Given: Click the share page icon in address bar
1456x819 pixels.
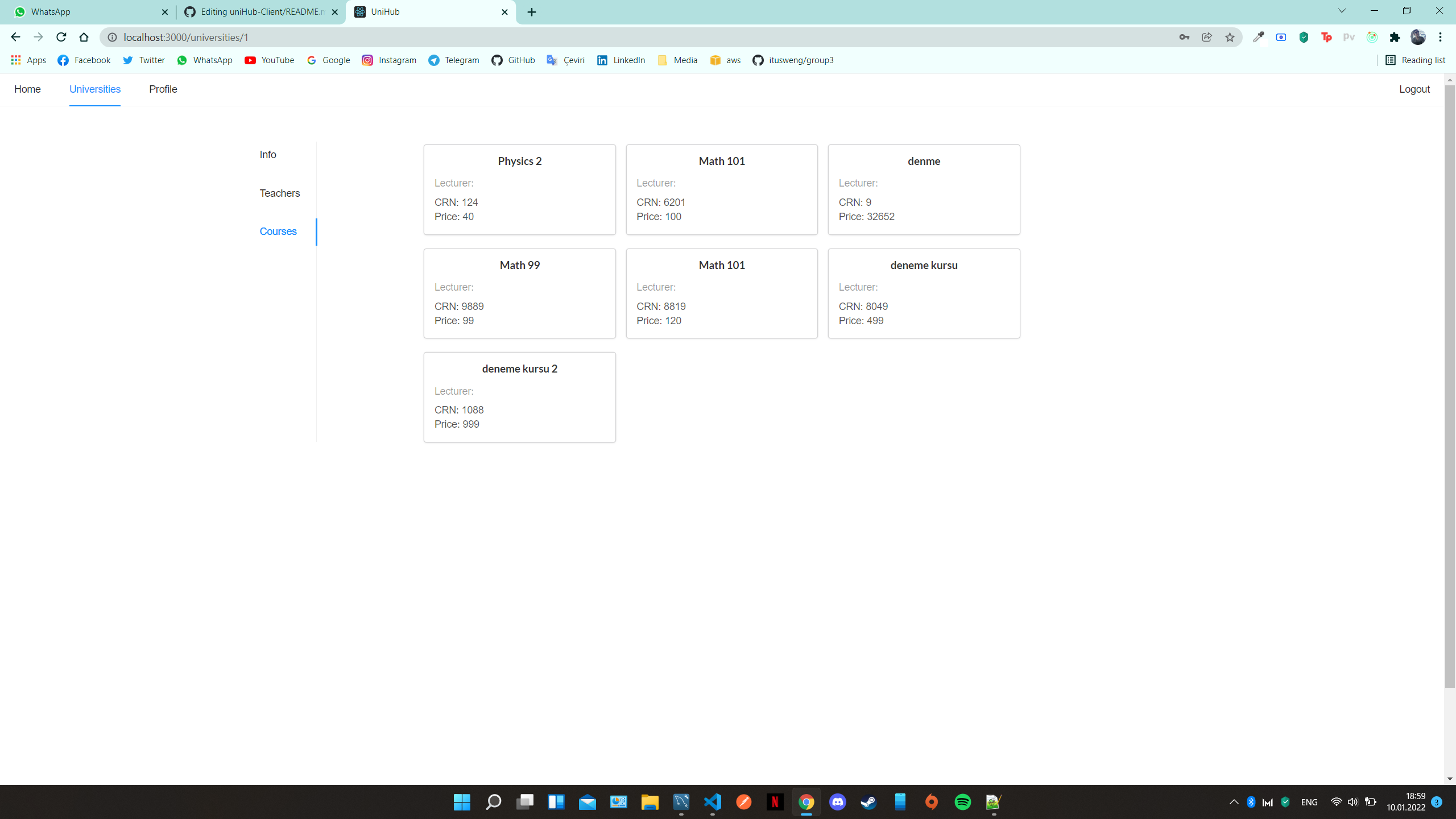Looking at the screenshot, I should 1207,37.
